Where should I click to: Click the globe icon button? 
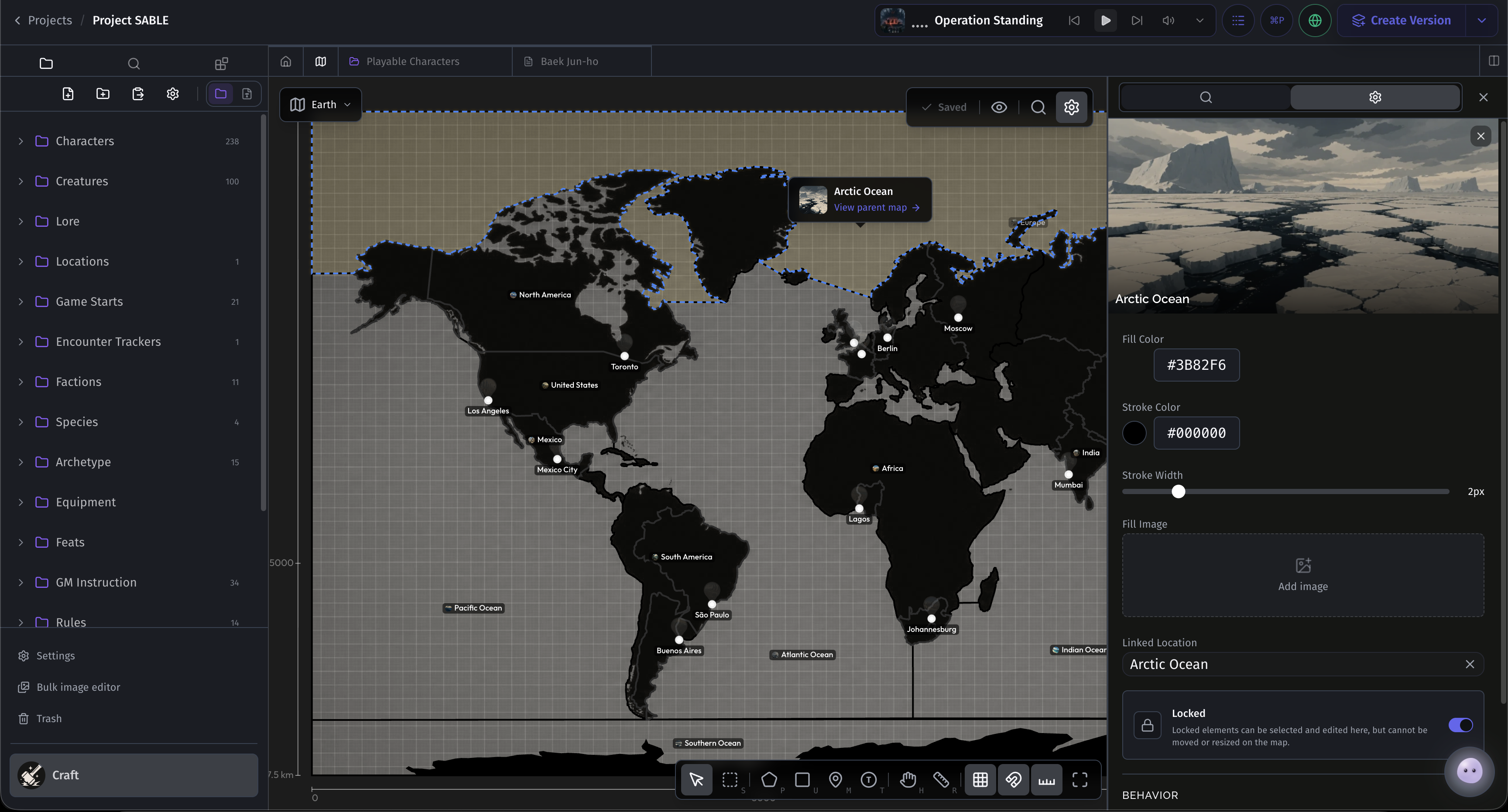coord(1316,20)
